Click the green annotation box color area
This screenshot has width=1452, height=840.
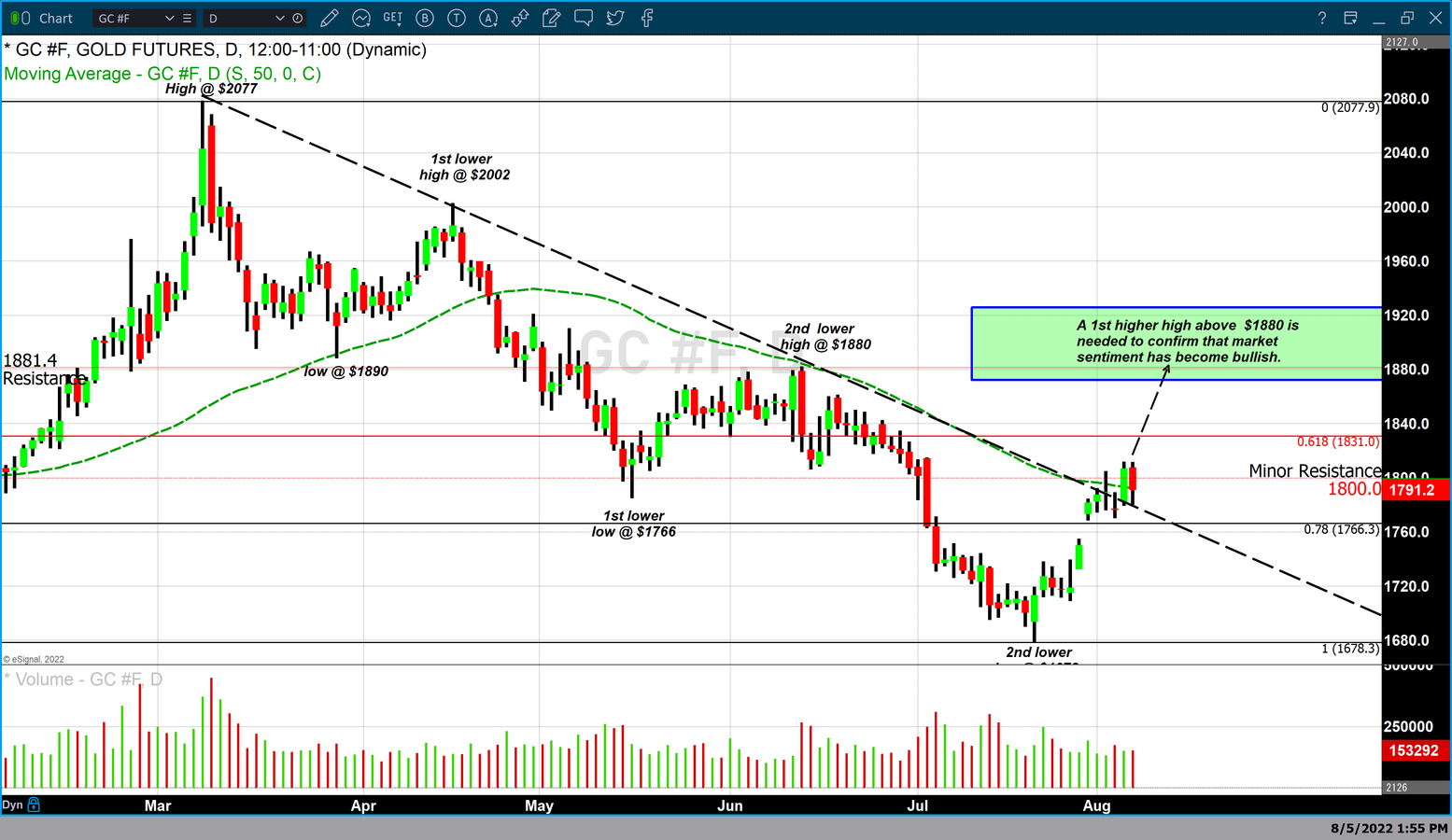1027,343
